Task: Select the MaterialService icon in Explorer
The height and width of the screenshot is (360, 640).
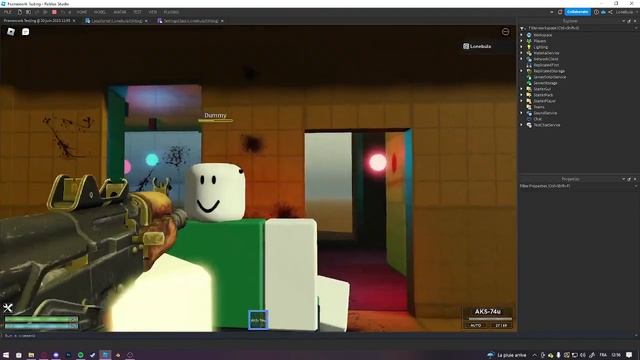Action: pos(529,53)
